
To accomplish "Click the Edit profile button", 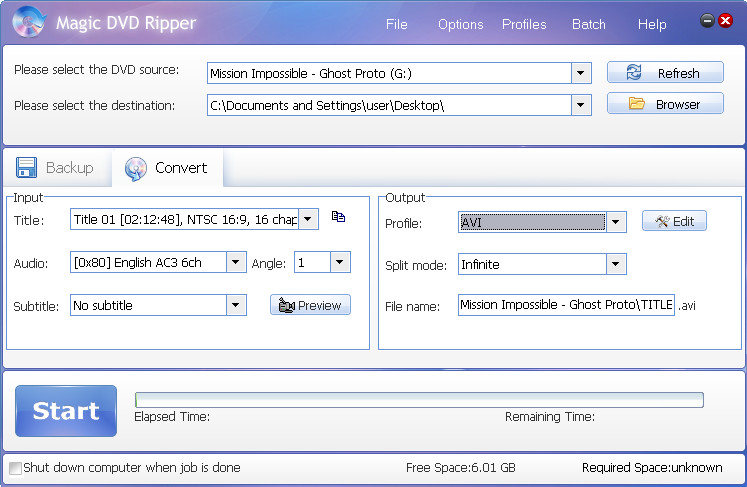I will [674, 221].
